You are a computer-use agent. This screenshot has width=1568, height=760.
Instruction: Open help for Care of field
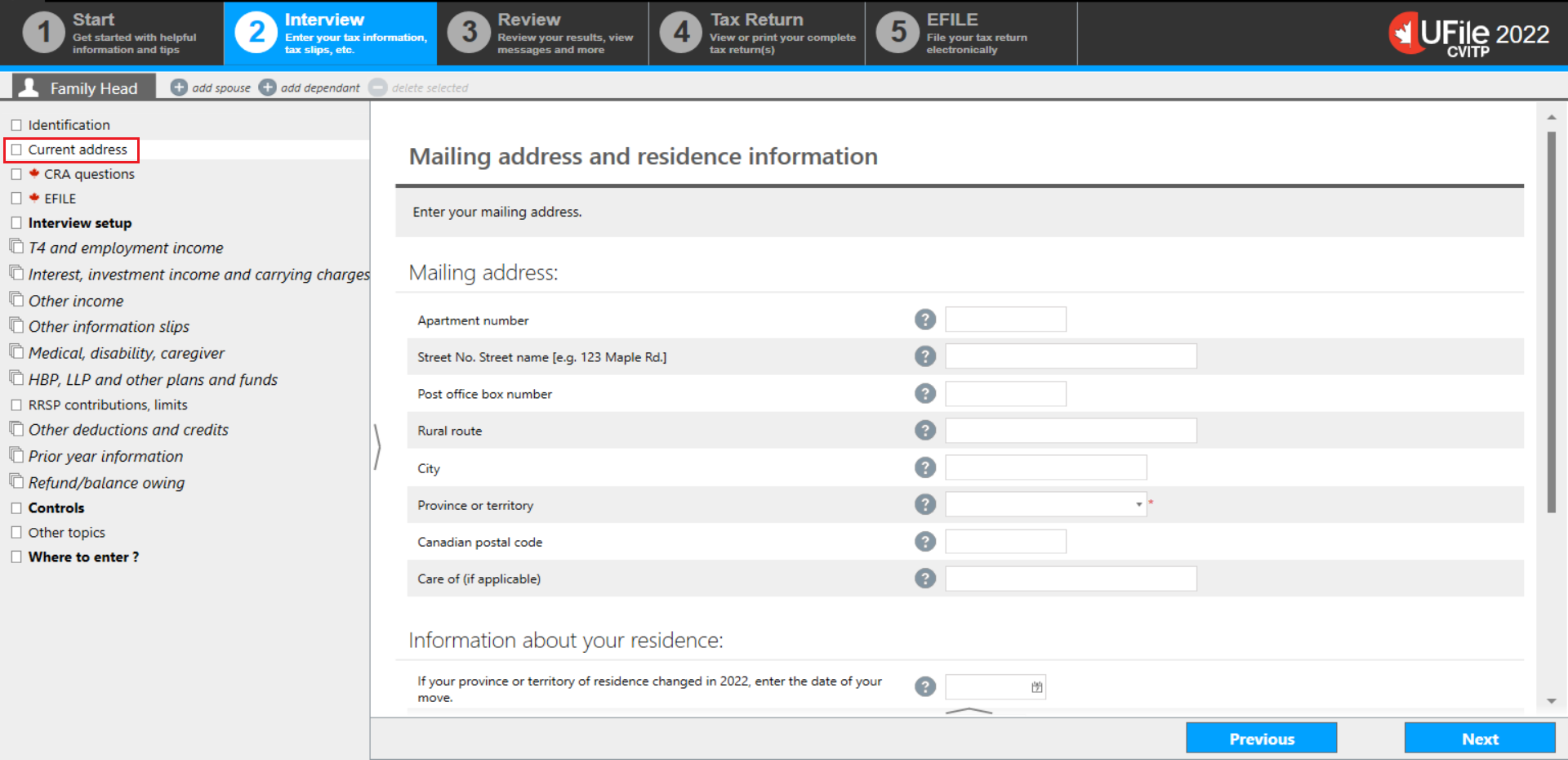pyautogui.click(x=924, y=579)
